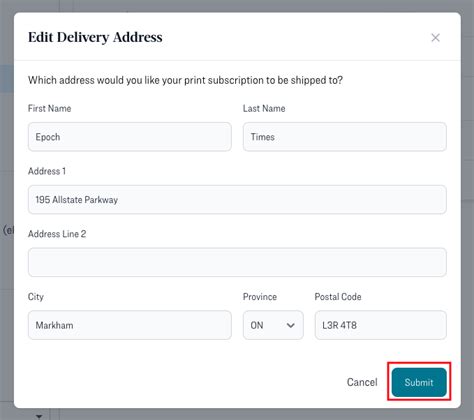Click the Last Name label
The image size is (474, 420).
[264, 108]
